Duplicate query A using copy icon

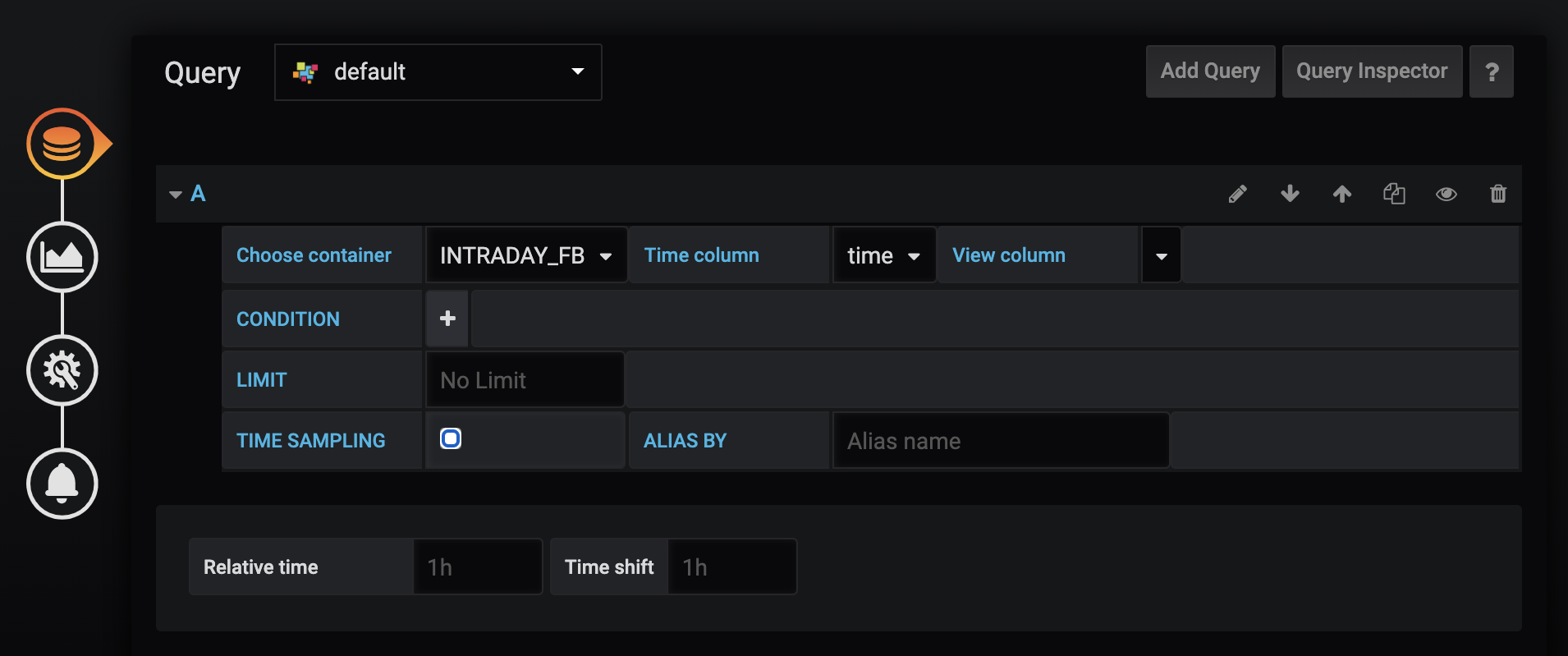[x=1394, y=194]
